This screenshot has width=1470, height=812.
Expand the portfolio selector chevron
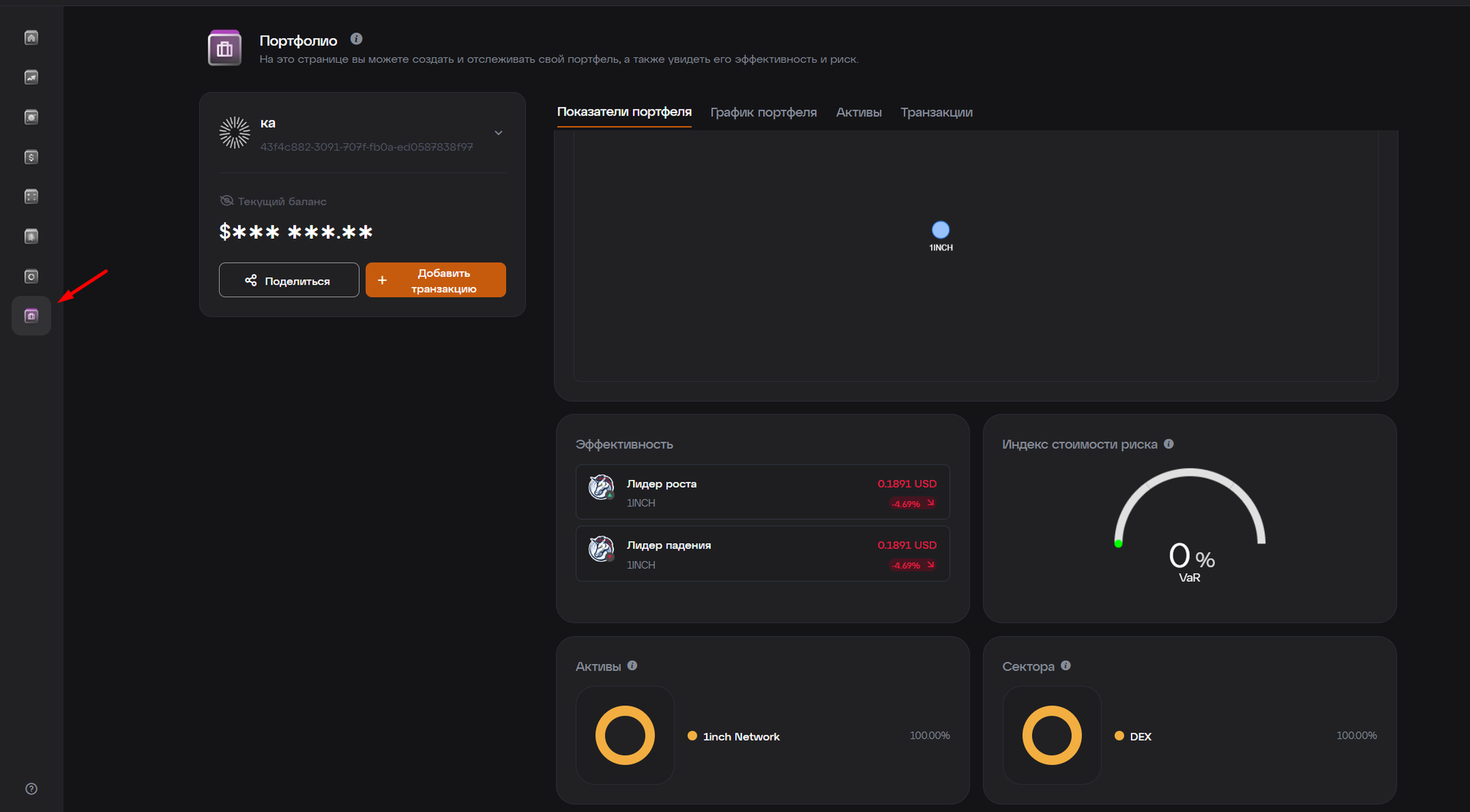tap(498, 133)
